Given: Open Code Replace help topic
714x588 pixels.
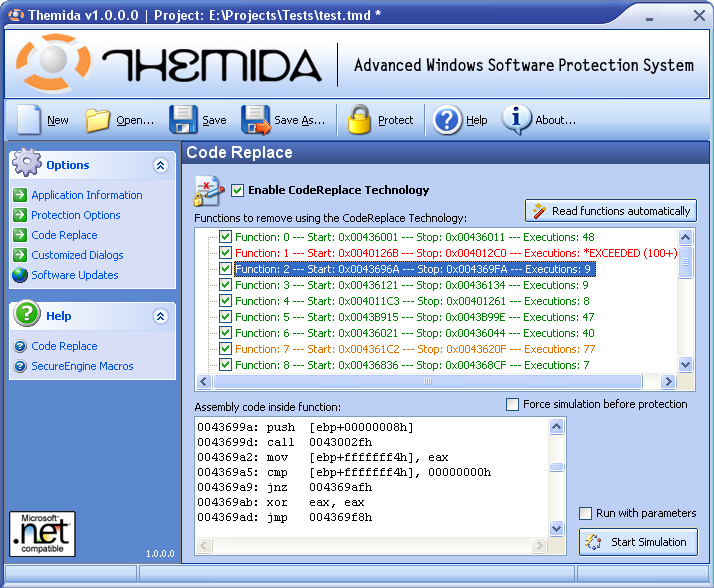Looking at the screenshot, I should [x=64, y=346].
